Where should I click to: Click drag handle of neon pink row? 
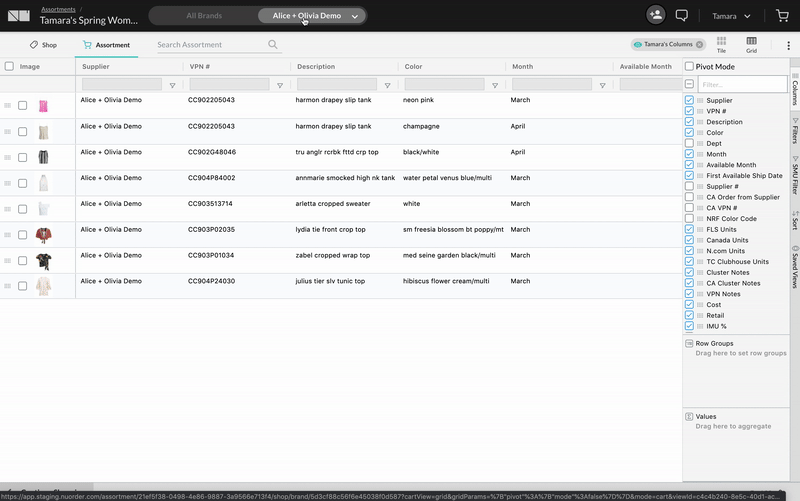[8, 106]
